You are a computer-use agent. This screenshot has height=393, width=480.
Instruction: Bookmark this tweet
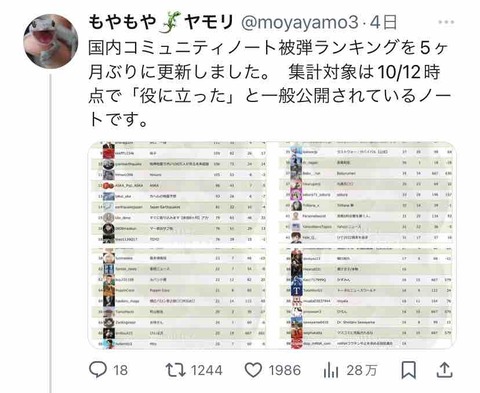tap(408, 370)
